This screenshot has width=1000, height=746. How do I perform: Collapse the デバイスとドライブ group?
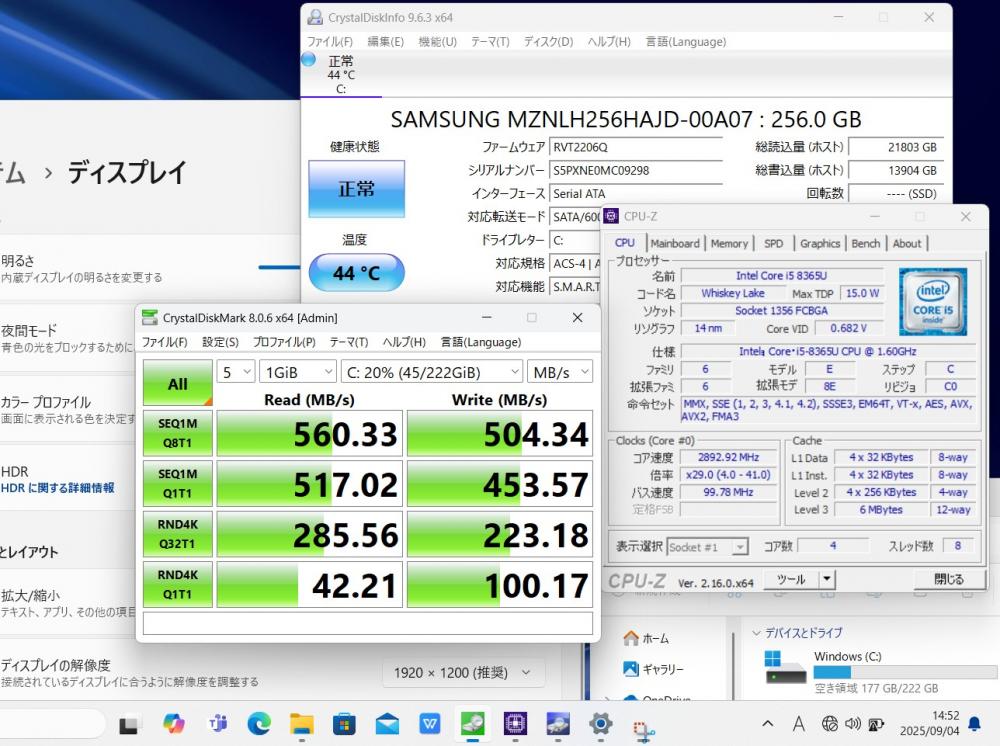[x=756, y=633]
